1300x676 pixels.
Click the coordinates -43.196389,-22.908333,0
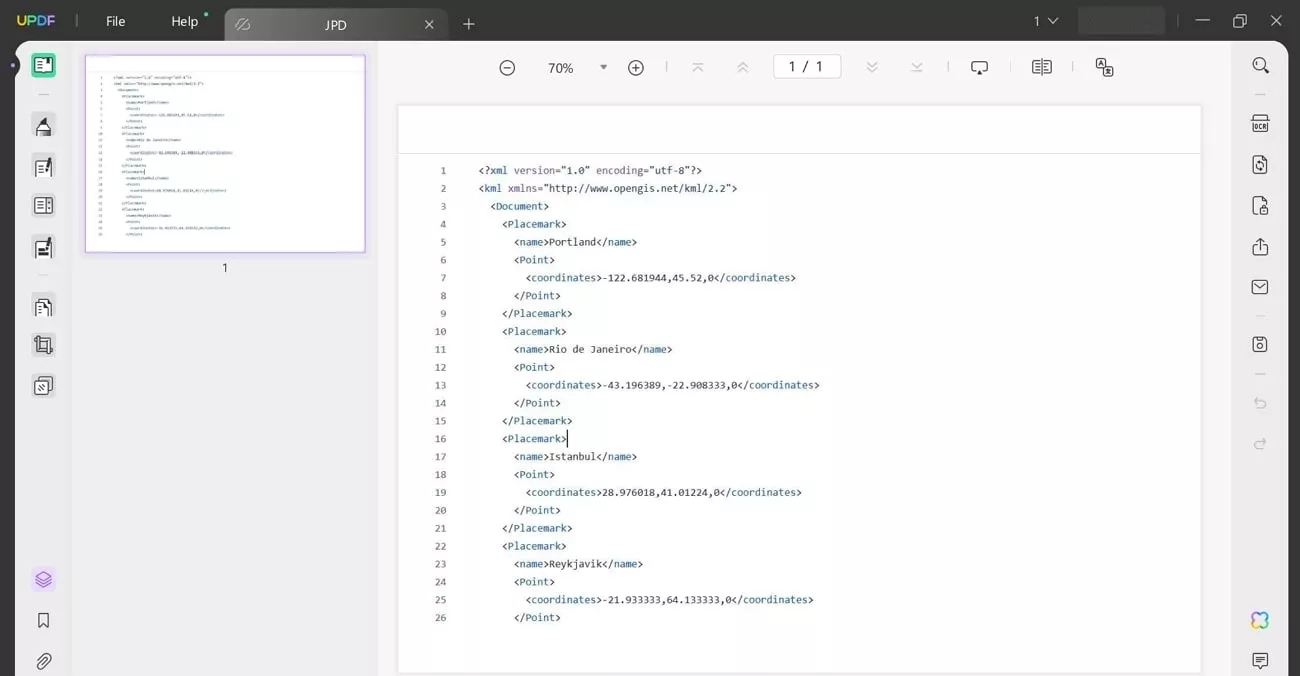[x=668, y=385]
